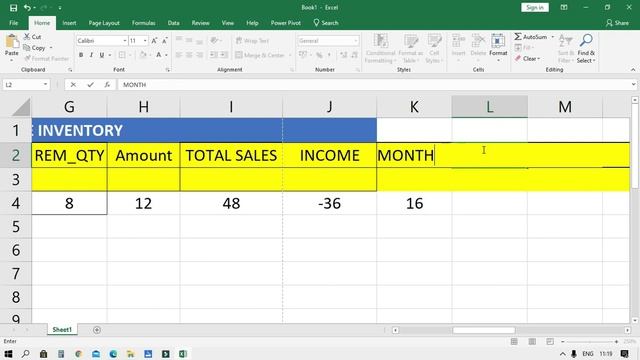Expand the formula bar with its chevron

point(633,84)
